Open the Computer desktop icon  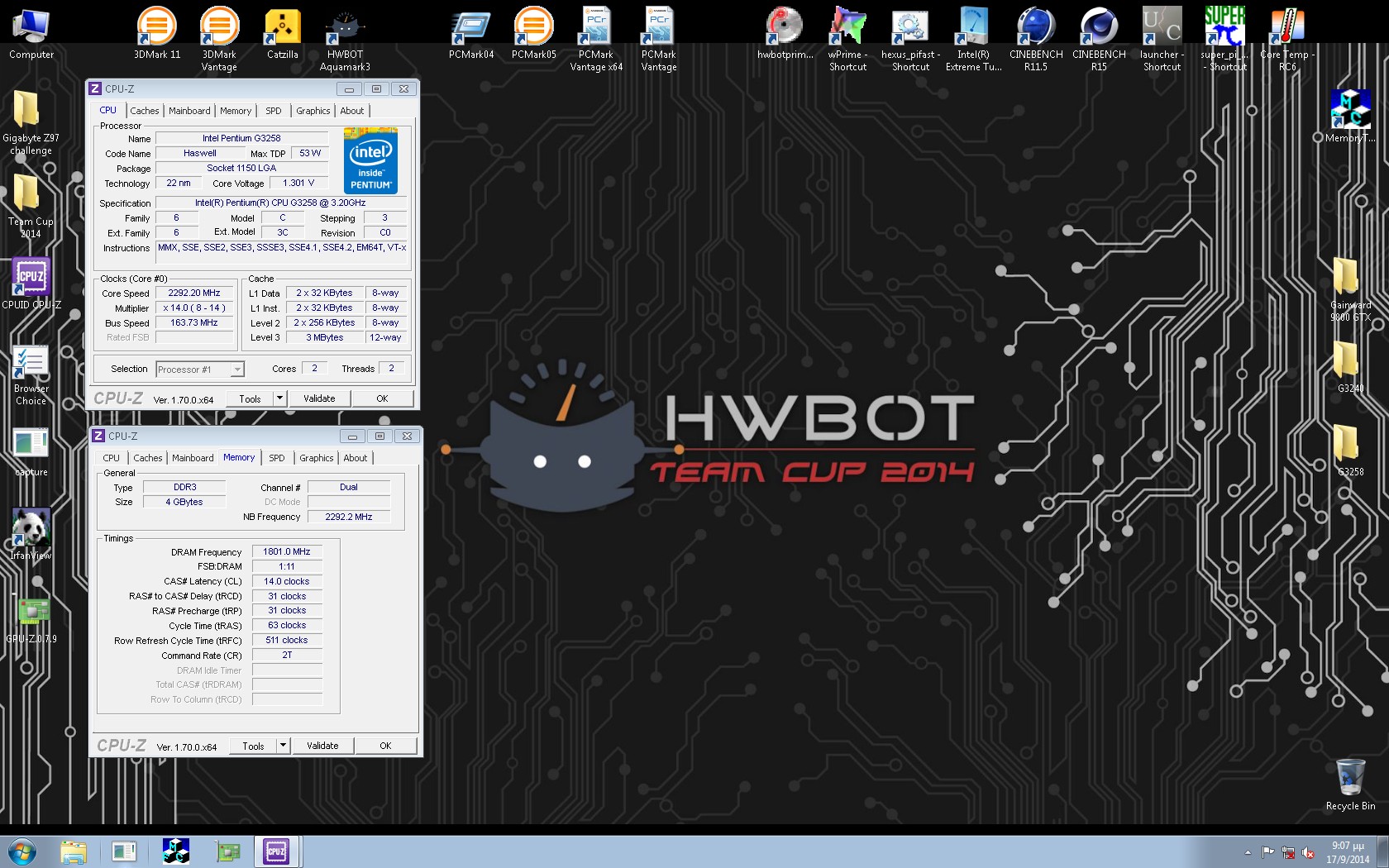point(31,33)
